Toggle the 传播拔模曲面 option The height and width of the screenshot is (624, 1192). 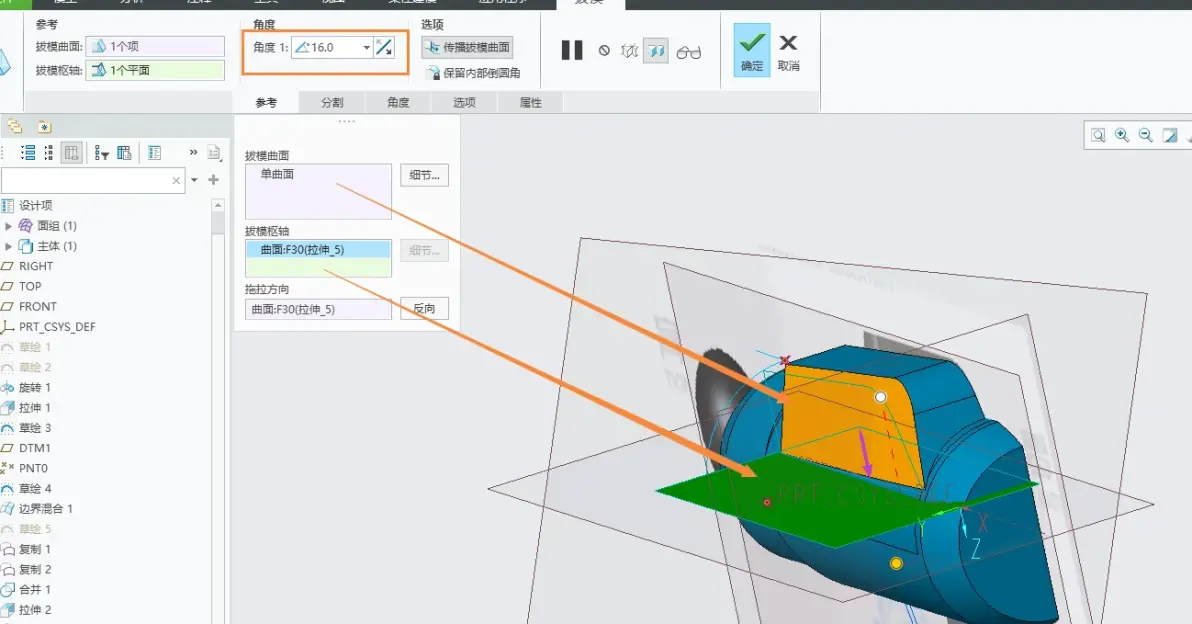468,47
